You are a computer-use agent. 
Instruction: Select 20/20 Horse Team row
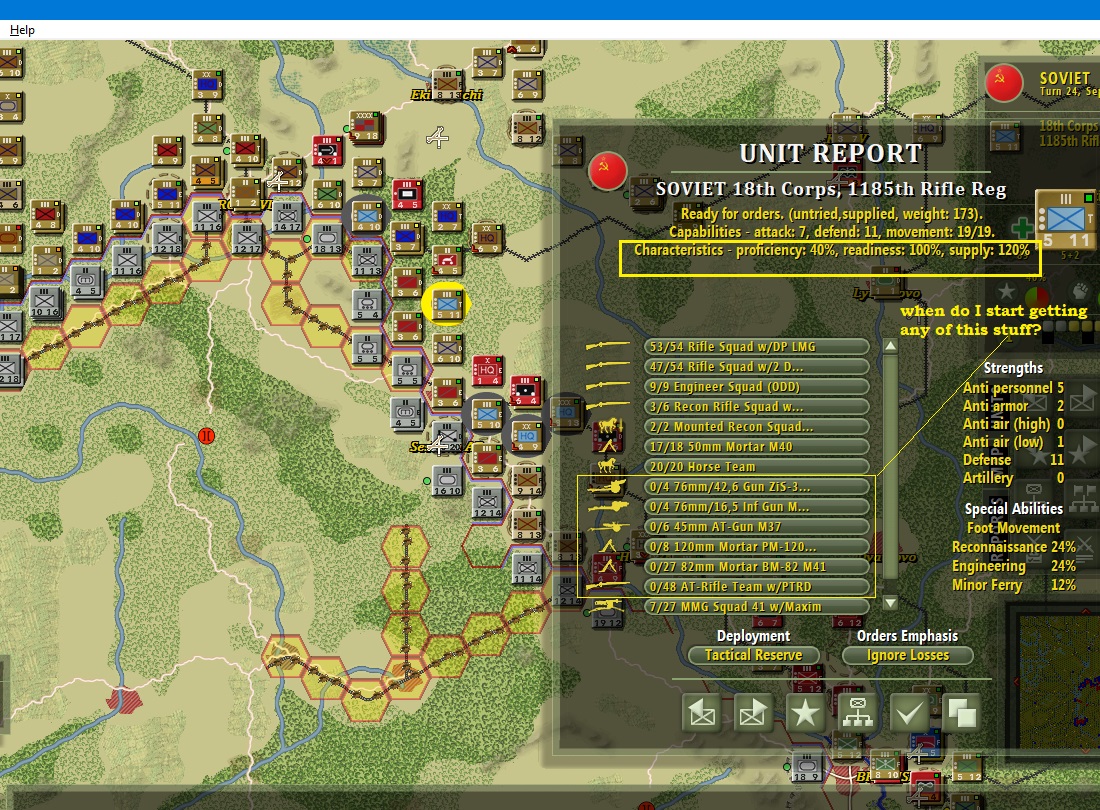coord(757,466)
